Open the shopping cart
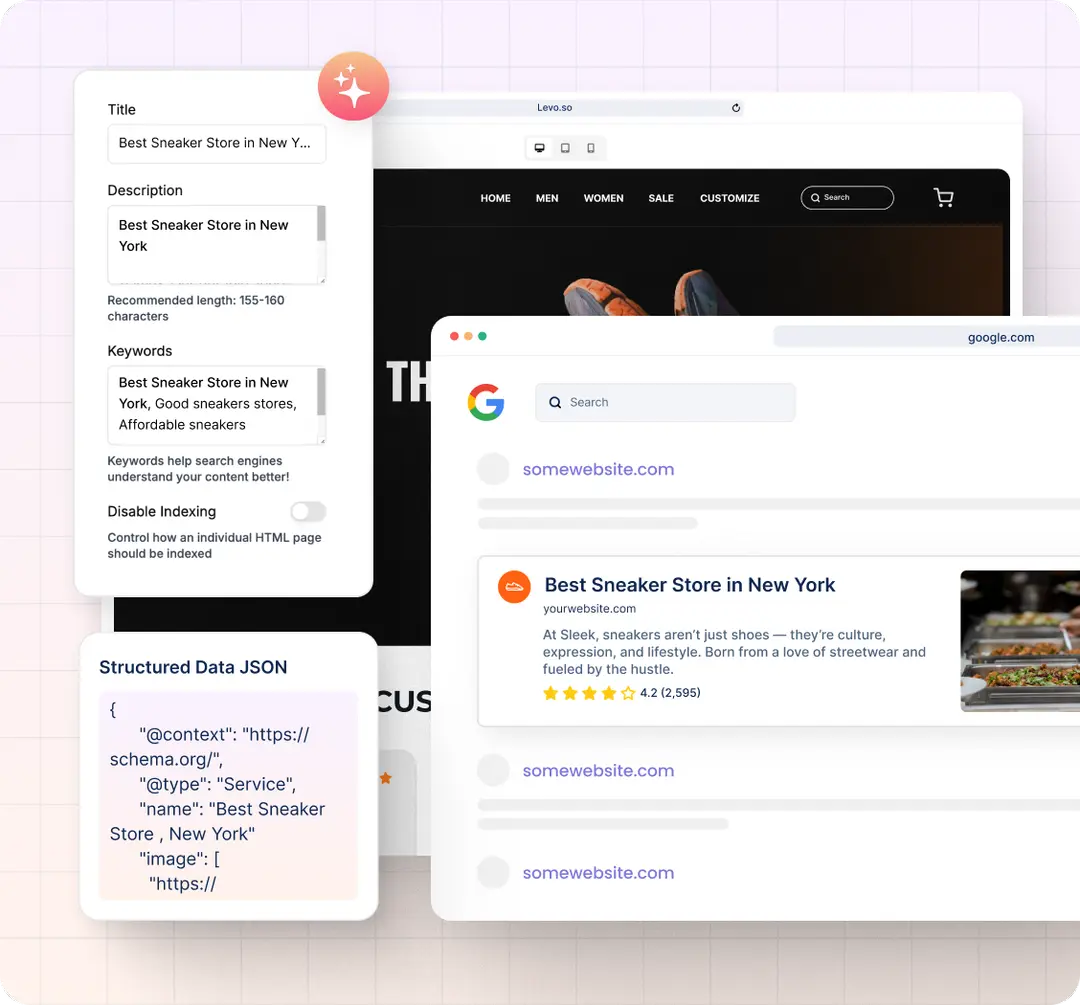Screen dimensions: 1080x1005 tap(943, 198)
